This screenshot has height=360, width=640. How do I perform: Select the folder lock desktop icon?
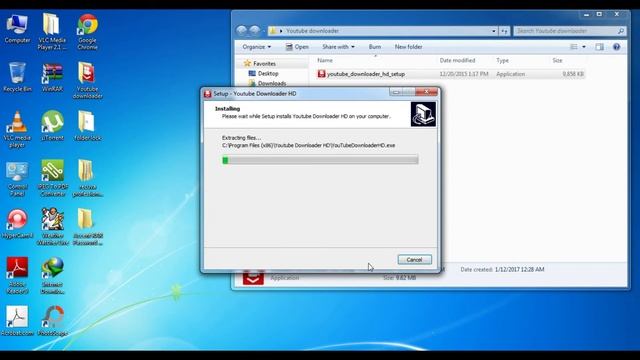point(87,125)
